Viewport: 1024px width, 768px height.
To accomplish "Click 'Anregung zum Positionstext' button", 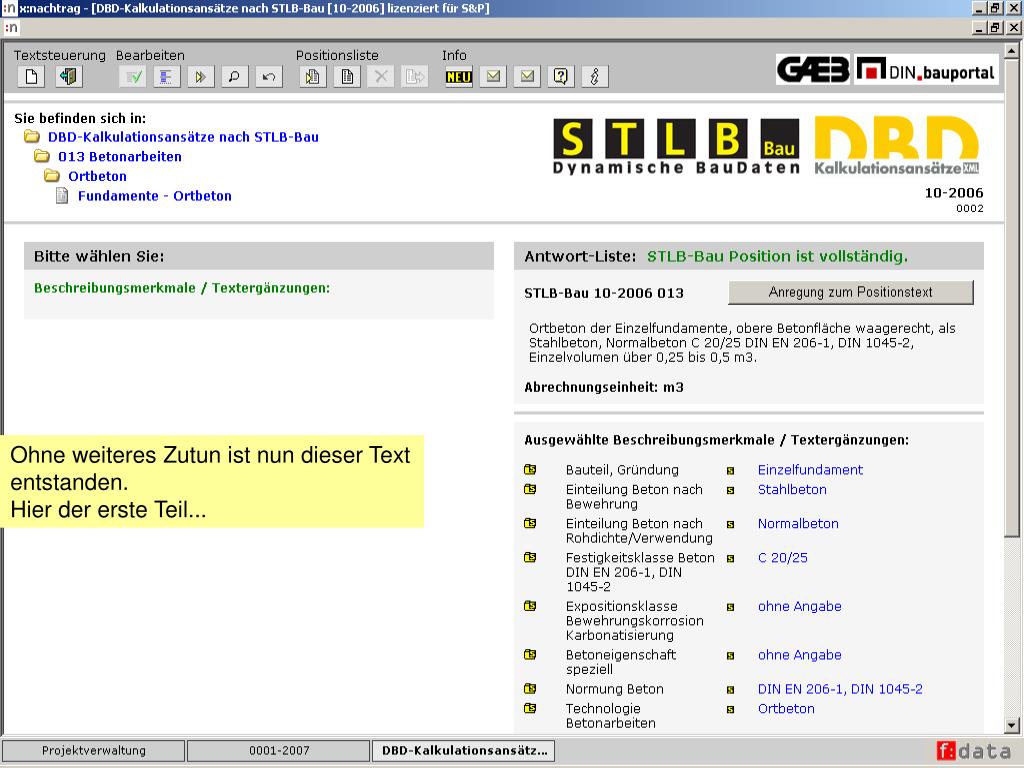I will pos(850,292).
